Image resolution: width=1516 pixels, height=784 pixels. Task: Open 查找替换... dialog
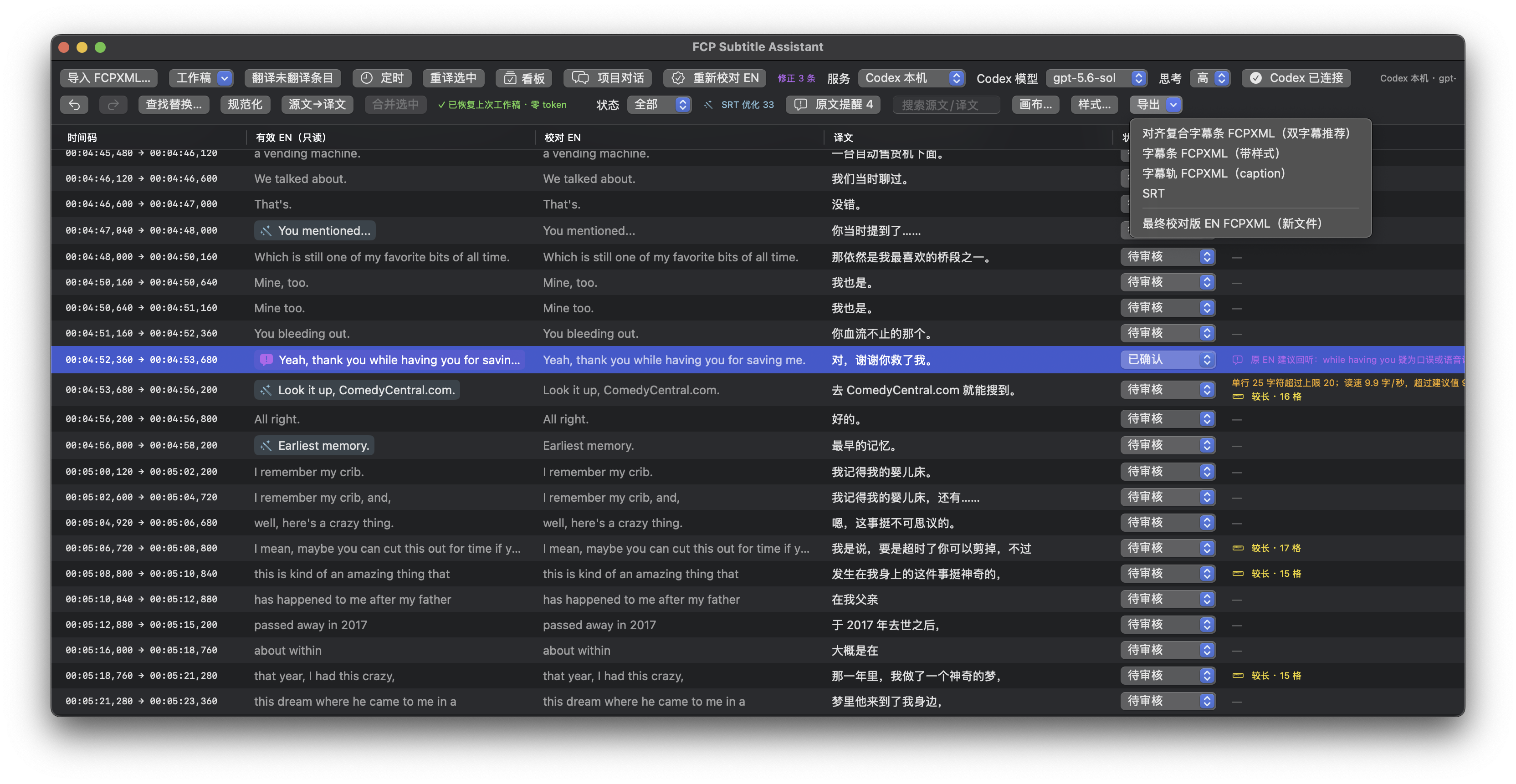174,105
